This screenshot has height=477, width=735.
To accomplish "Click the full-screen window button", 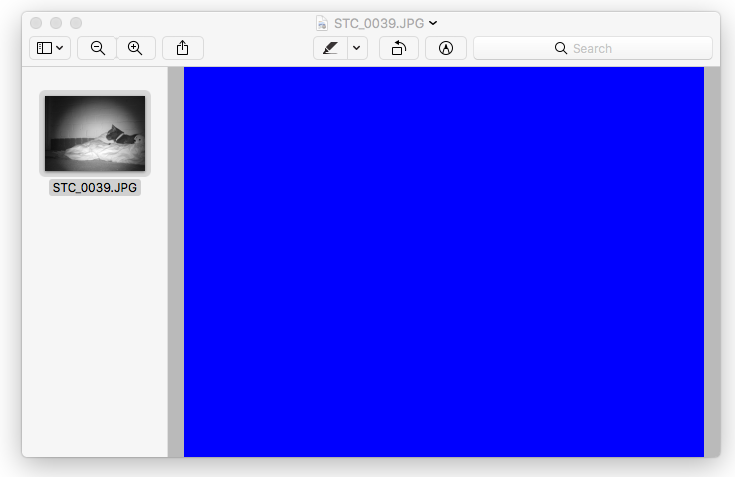I will coord(76,23).
